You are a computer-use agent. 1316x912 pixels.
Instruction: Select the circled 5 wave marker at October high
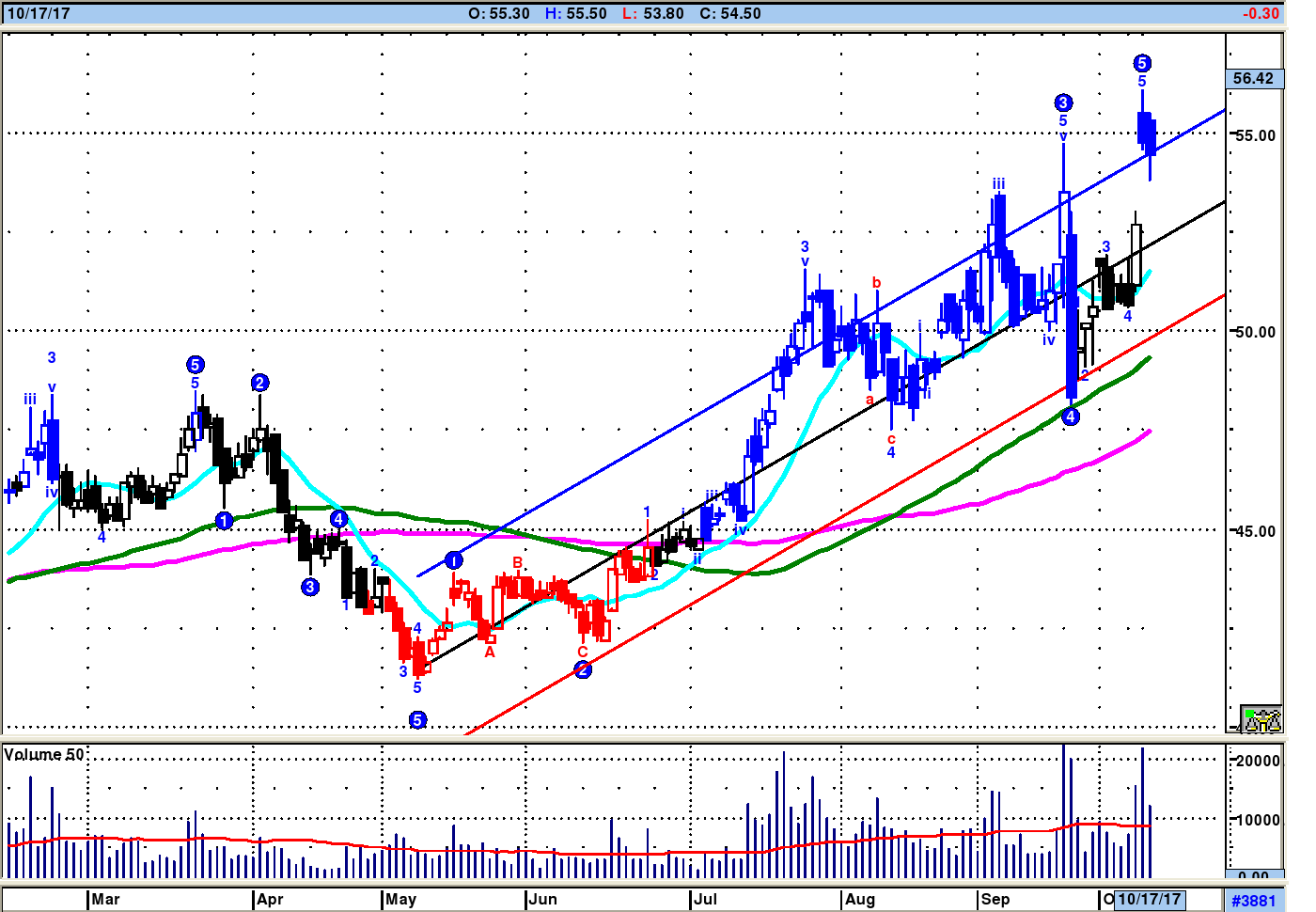[1141, 63]
